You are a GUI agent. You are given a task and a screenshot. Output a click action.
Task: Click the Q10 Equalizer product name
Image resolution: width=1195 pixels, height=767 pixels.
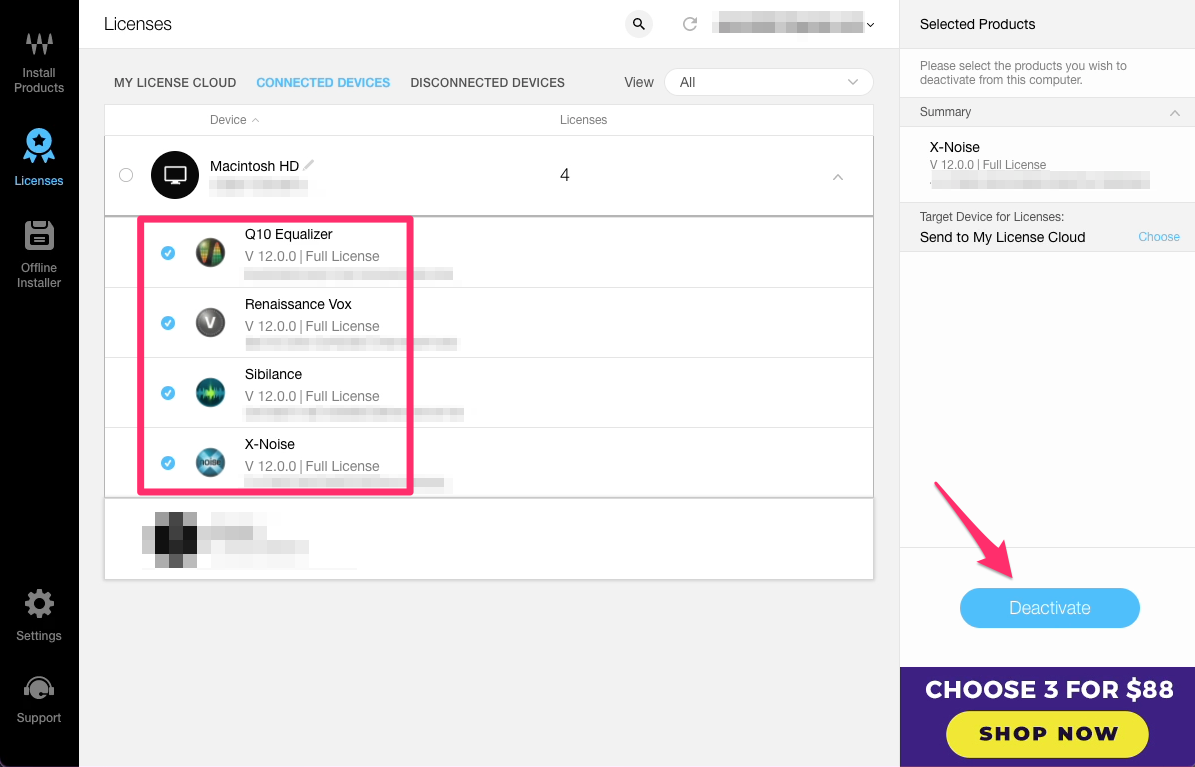[x=288, y=234]
